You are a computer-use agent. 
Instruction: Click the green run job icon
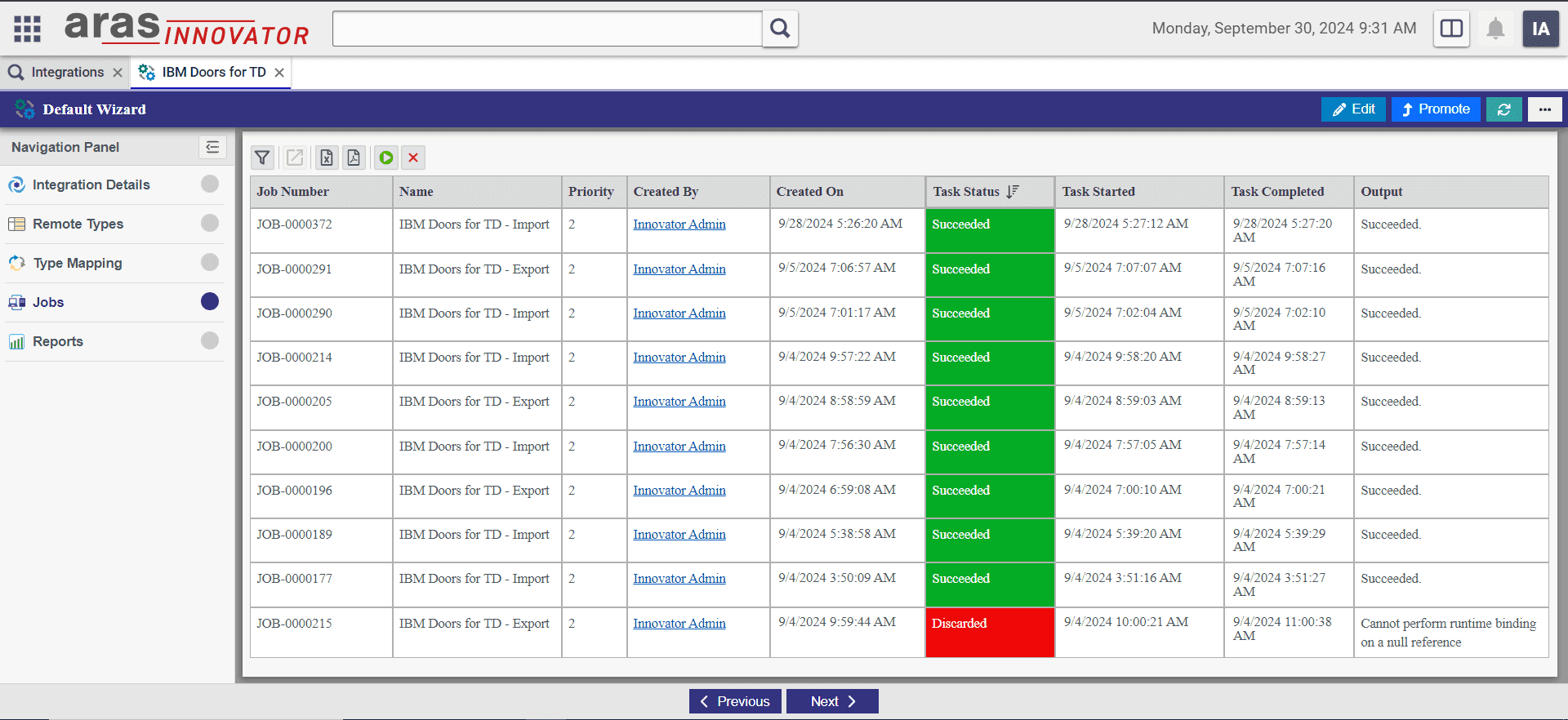(386, 158)
